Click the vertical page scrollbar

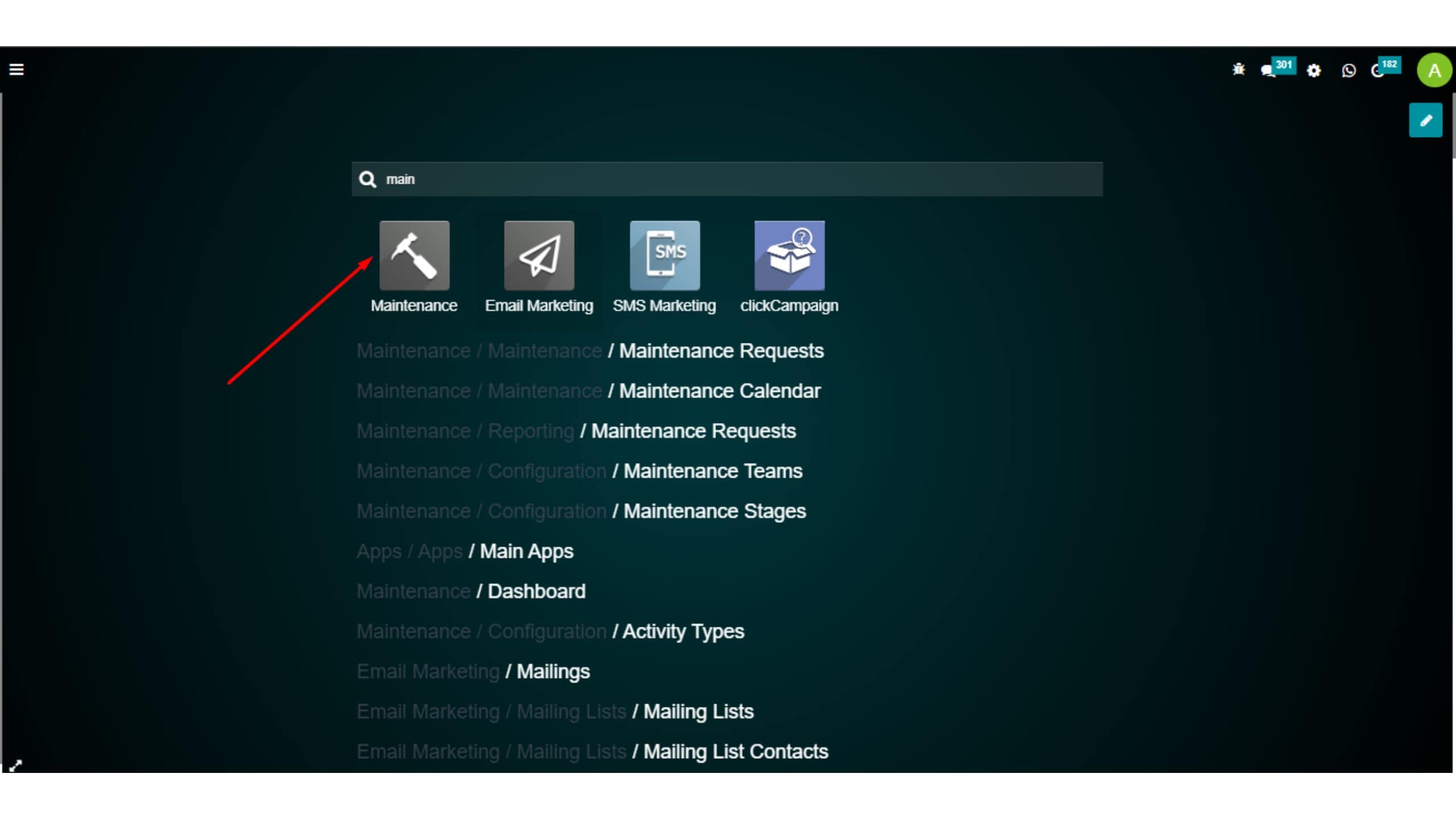pyautogui.click(x=1453, y=125)
